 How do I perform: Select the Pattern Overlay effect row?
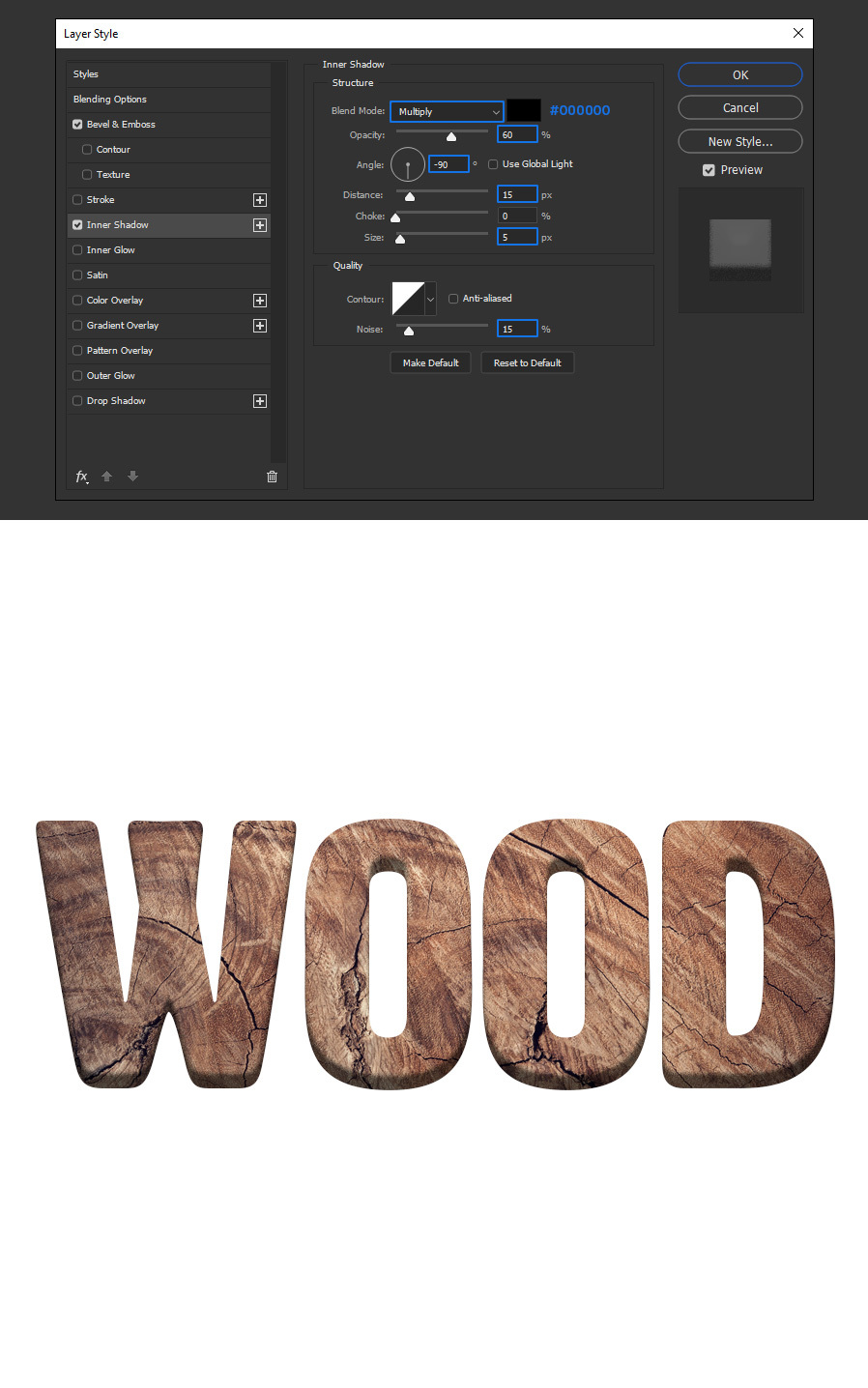point(169,351)
